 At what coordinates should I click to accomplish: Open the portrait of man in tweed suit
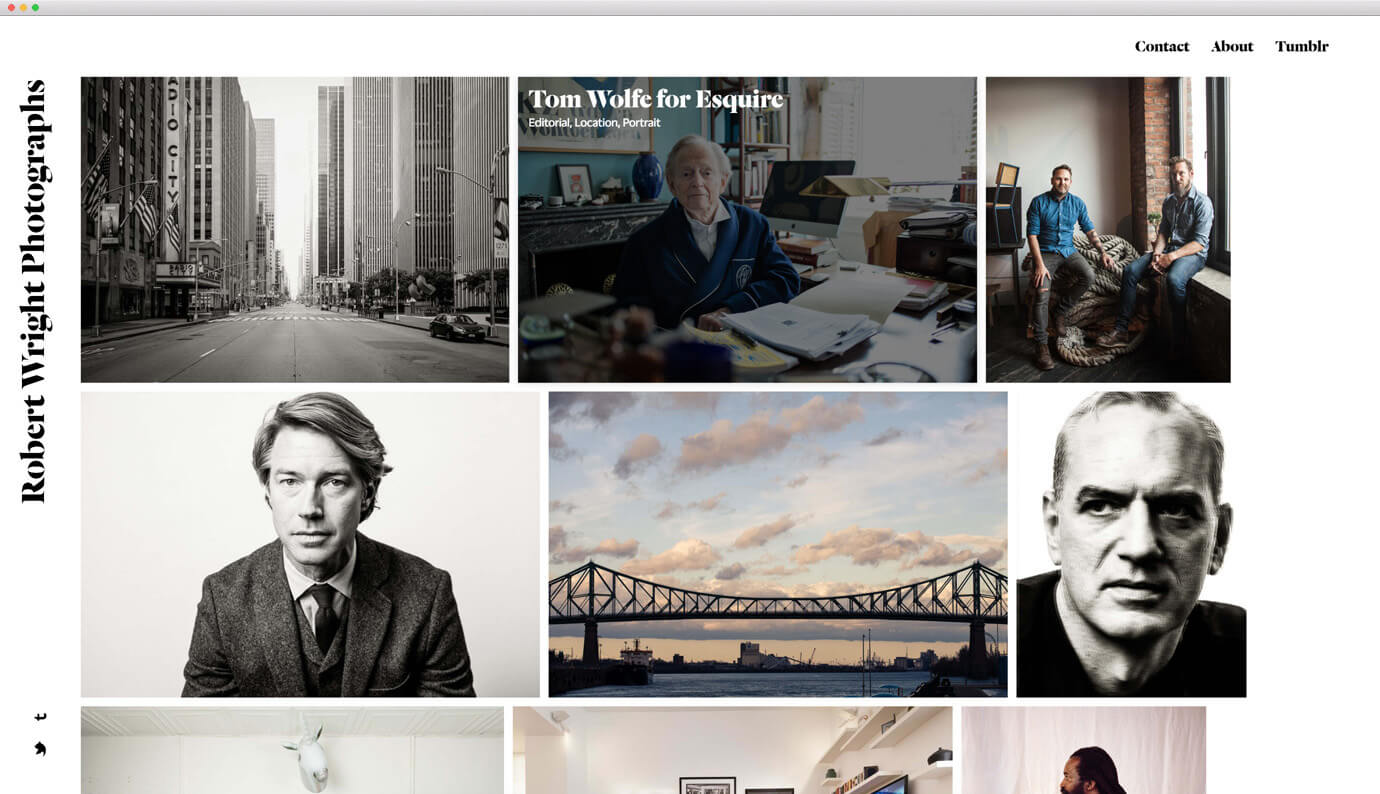click(x=310, y=544)
